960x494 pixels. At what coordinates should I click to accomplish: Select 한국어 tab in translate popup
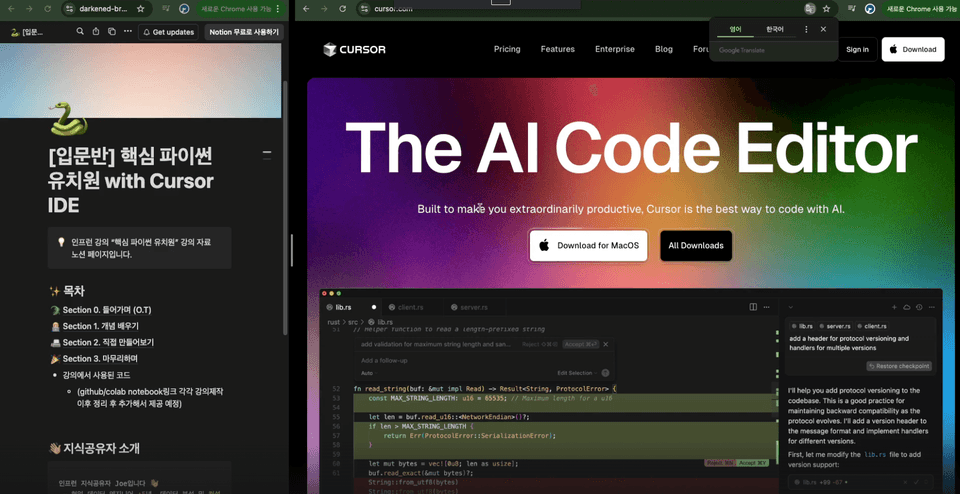click(774, 29)
